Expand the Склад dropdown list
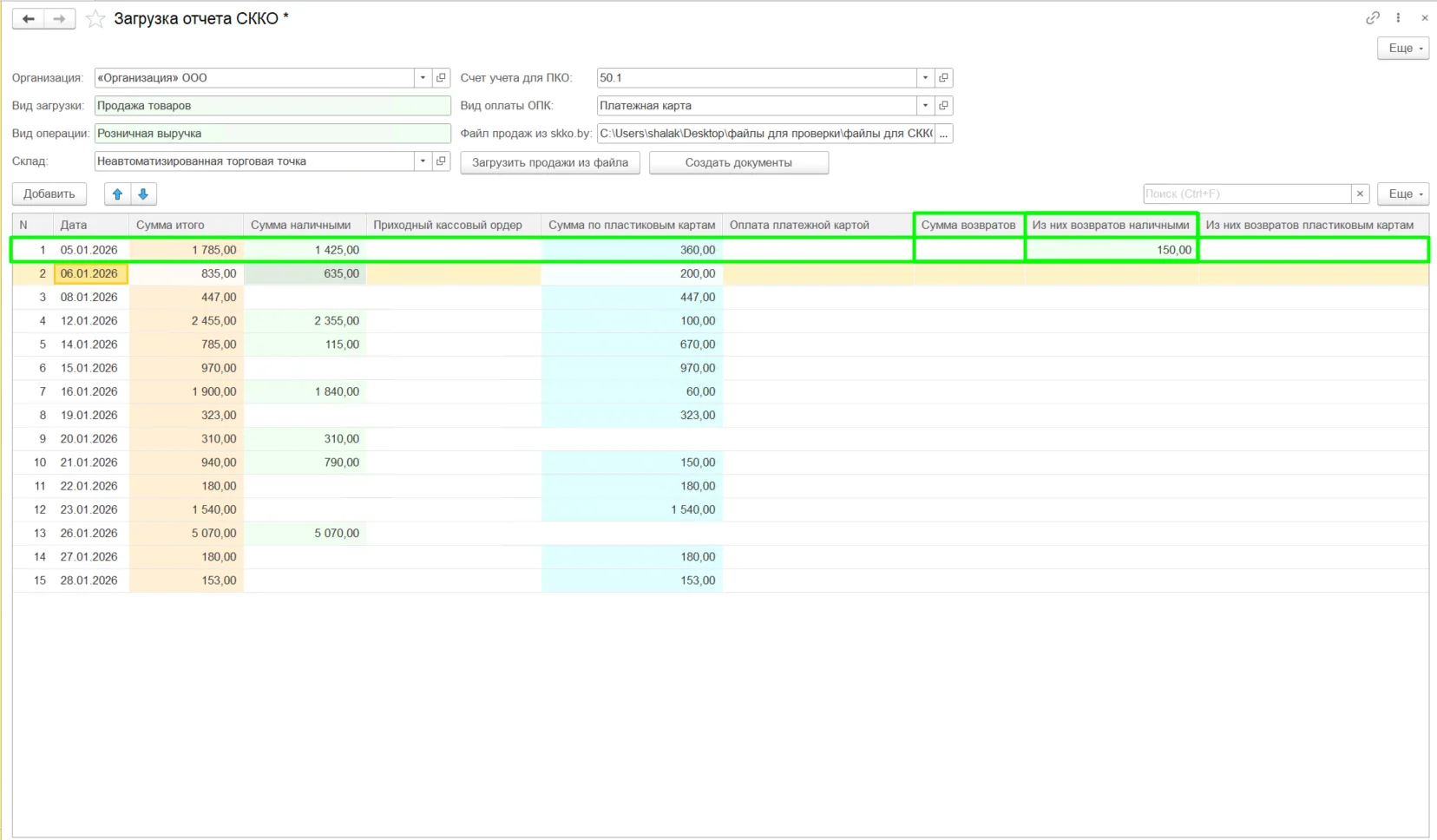 click(423, 161)
